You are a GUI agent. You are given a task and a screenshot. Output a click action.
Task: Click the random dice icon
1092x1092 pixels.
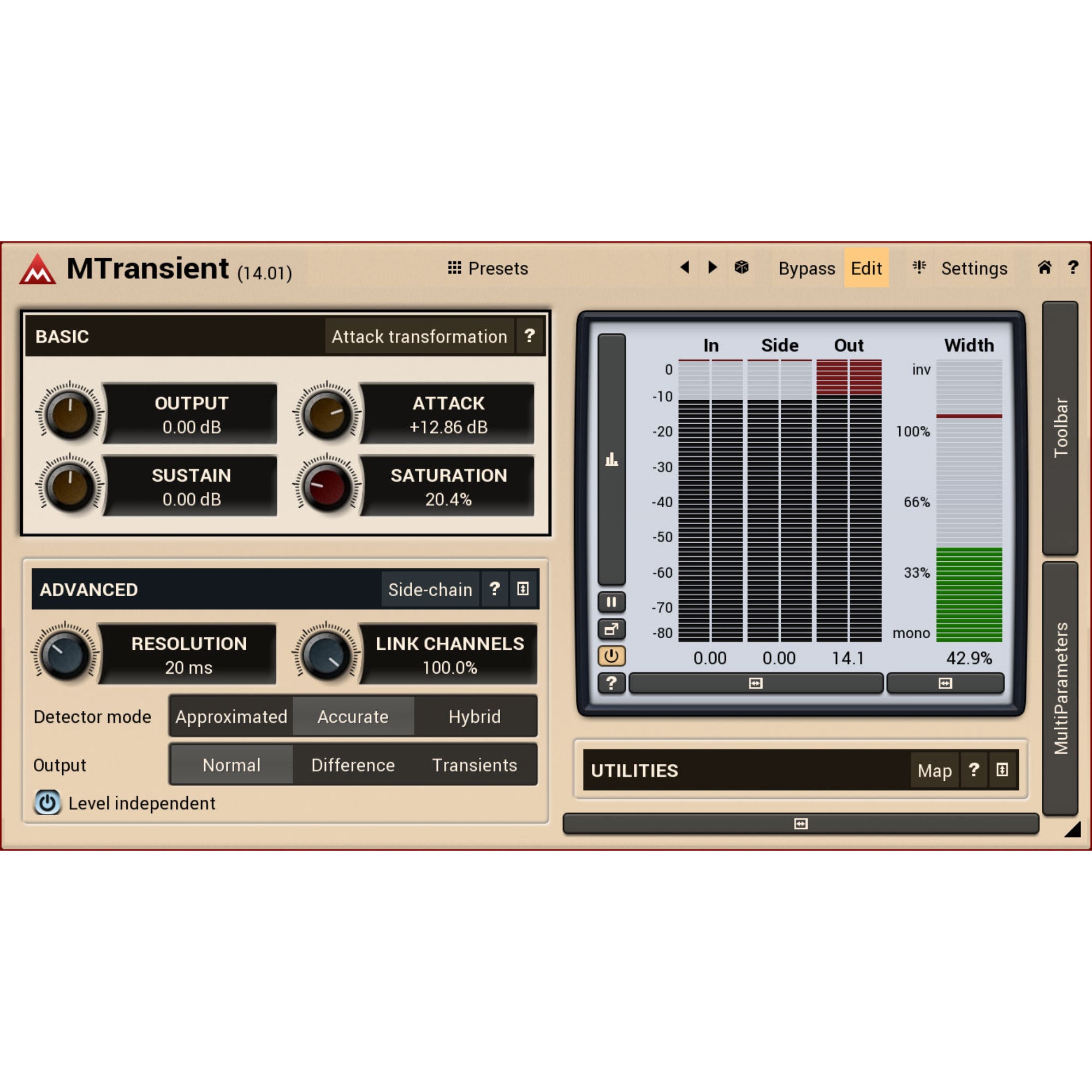pyautogui.click(x=741, y=268)
